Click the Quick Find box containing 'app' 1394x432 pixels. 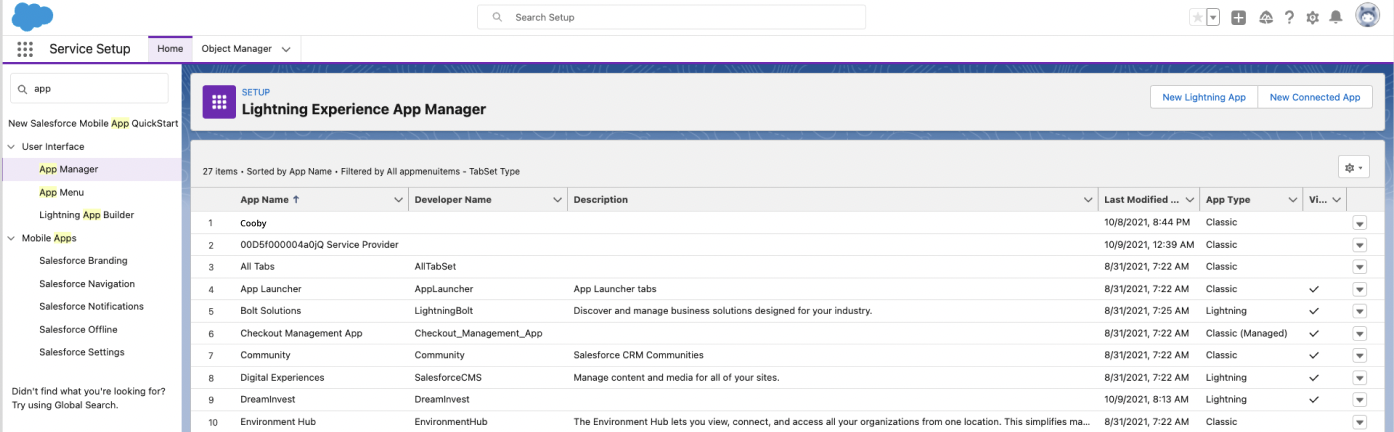click(90, 88)
